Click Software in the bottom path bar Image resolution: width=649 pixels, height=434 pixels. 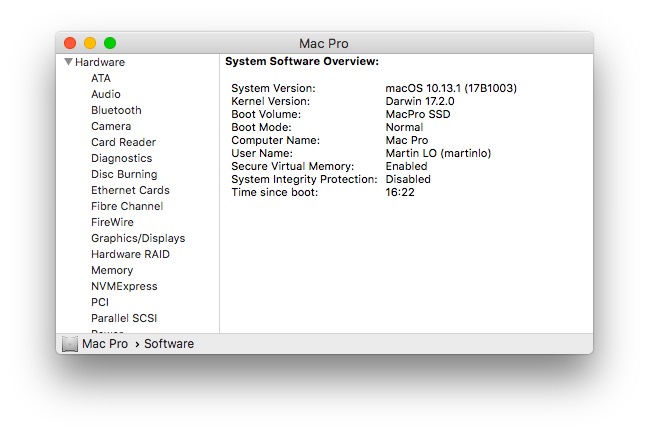(169, 344)
